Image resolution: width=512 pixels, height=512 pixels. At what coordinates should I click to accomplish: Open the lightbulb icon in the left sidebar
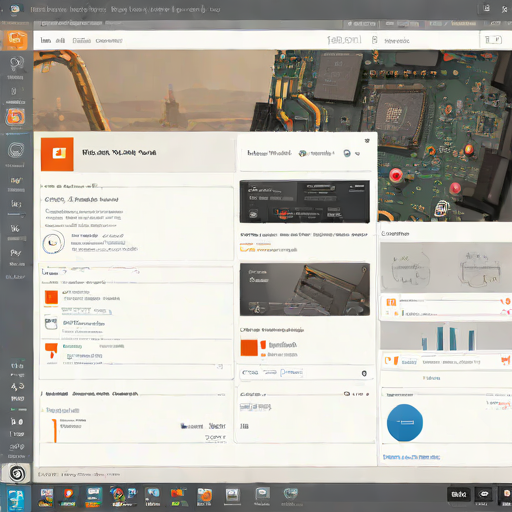coord(16,64)
